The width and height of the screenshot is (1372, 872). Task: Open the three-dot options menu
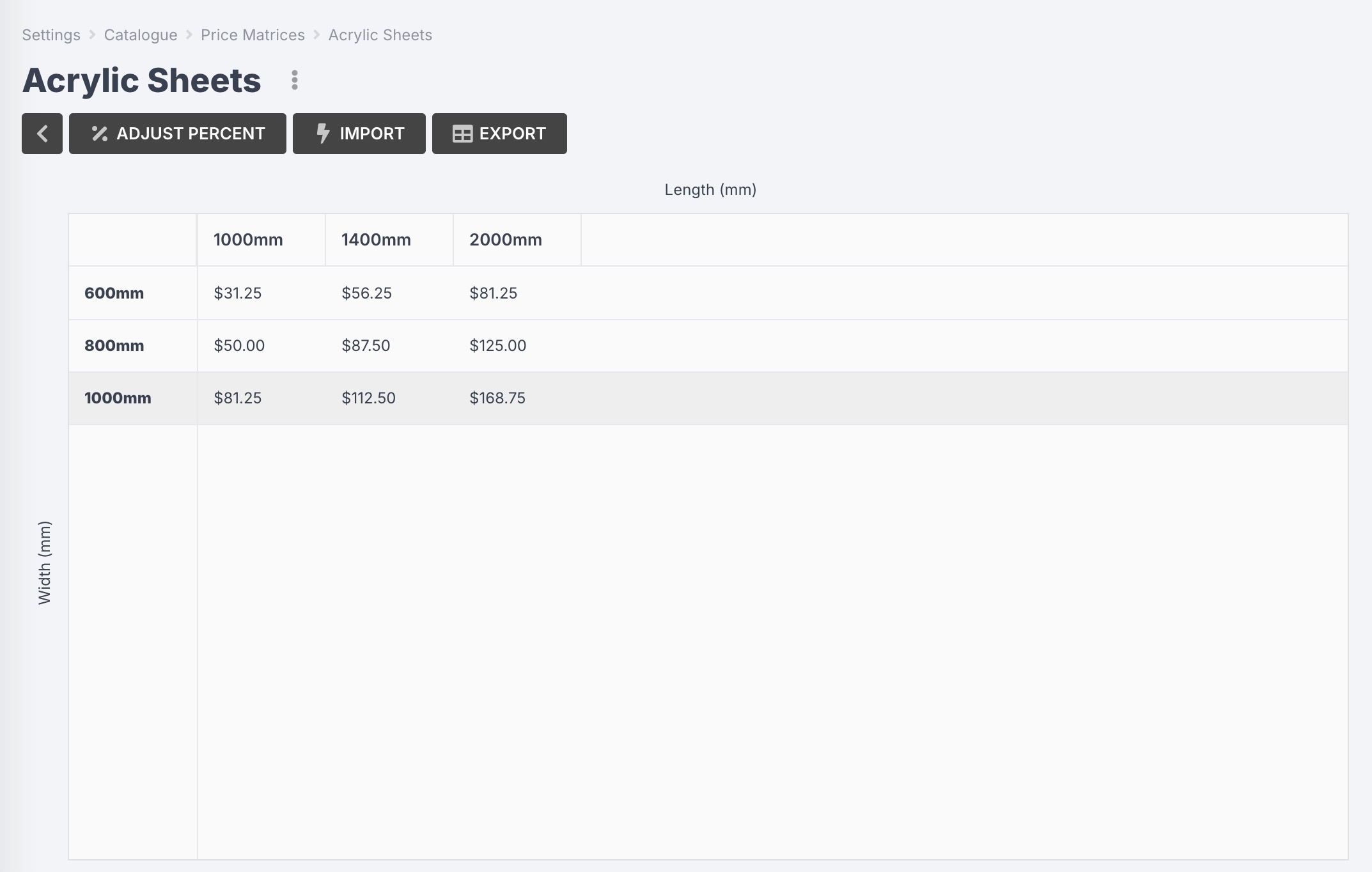(x=294, y=80)
